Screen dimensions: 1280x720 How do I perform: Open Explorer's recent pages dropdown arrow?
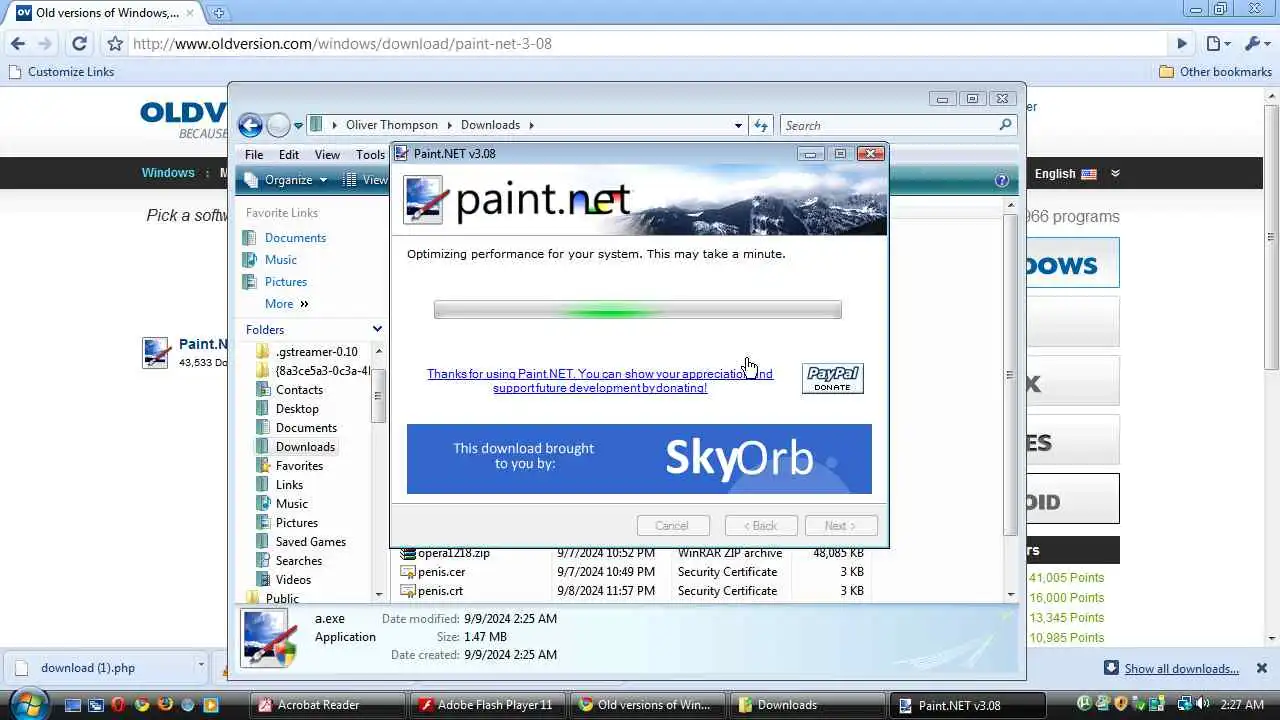(x=298, y=126)
